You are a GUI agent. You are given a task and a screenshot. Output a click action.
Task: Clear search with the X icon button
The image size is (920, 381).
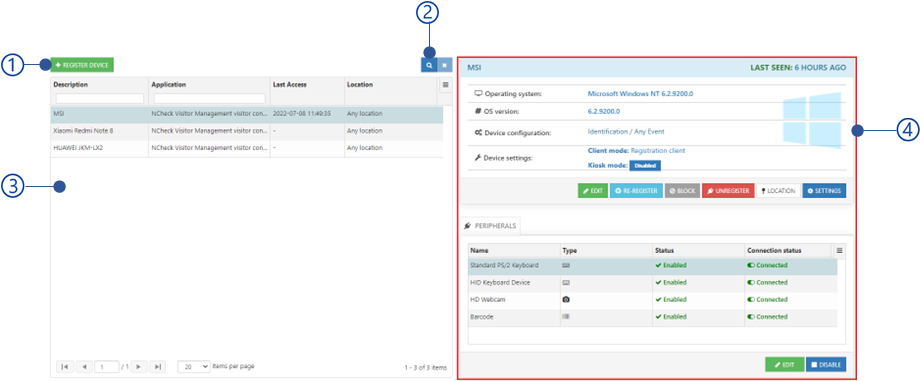pyautogui.click(x=445, y=65)
